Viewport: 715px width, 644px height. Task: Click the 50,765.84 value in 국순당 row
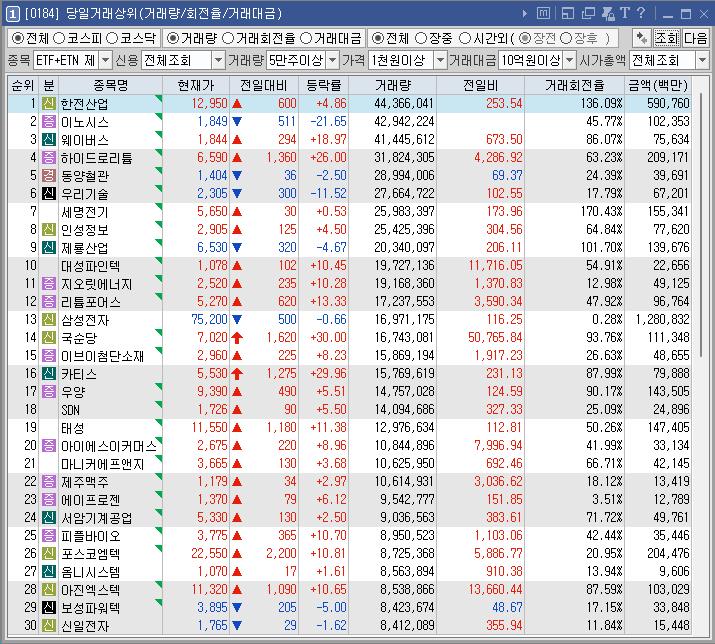click(x=495, y=338)
